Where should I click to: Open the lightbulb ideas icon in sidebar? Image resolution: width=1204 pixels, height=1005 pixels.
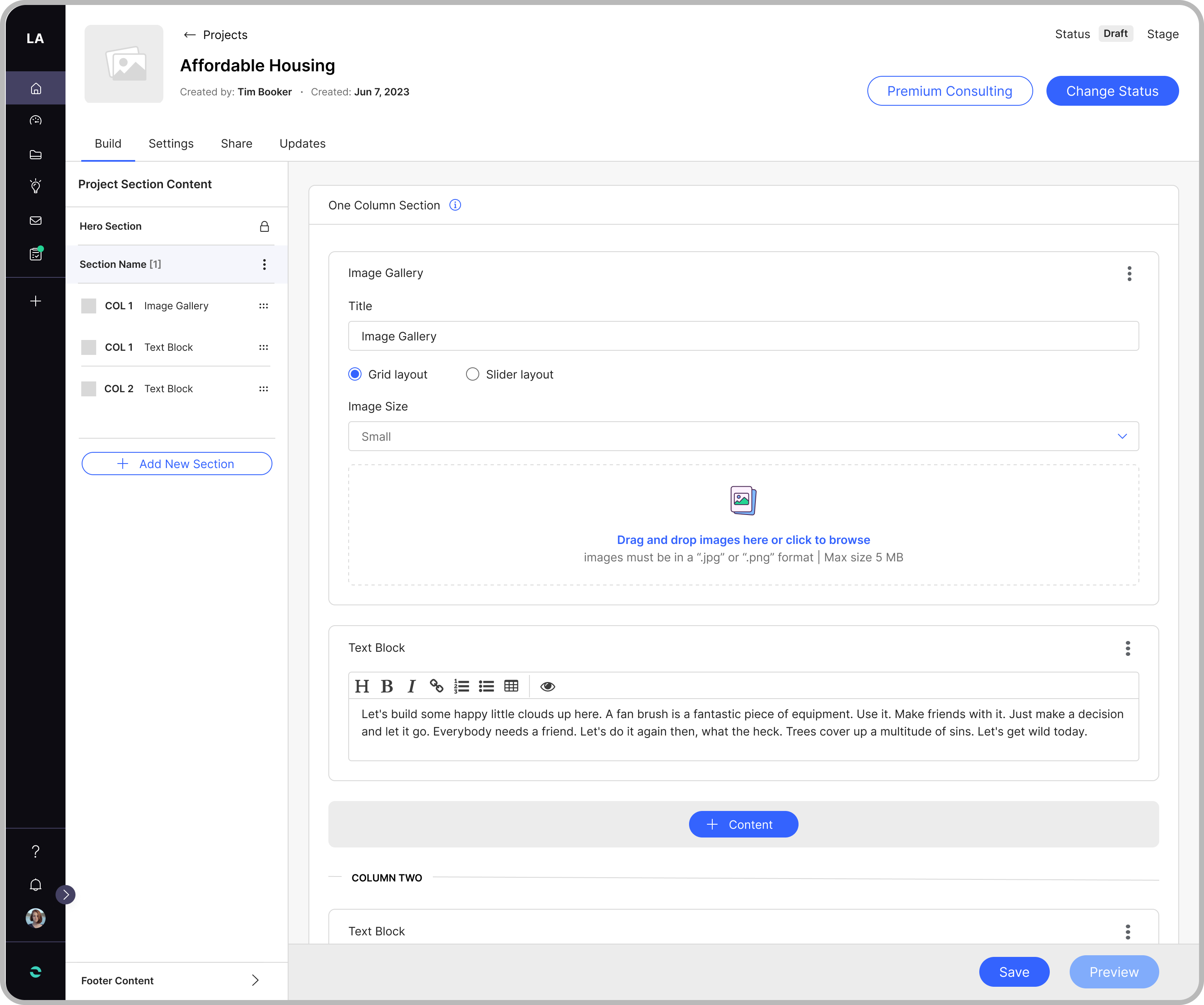[x=36, y=186]
